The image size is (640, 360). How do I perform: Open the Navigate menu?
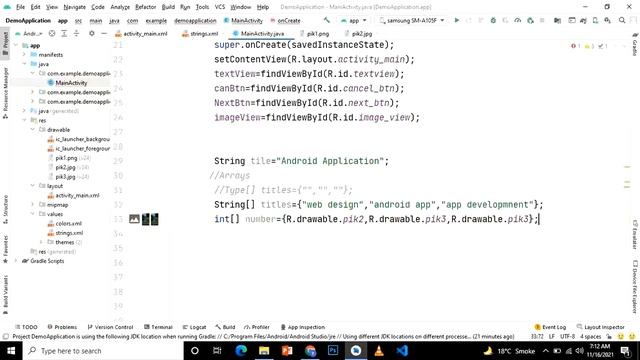click(74, 7)
